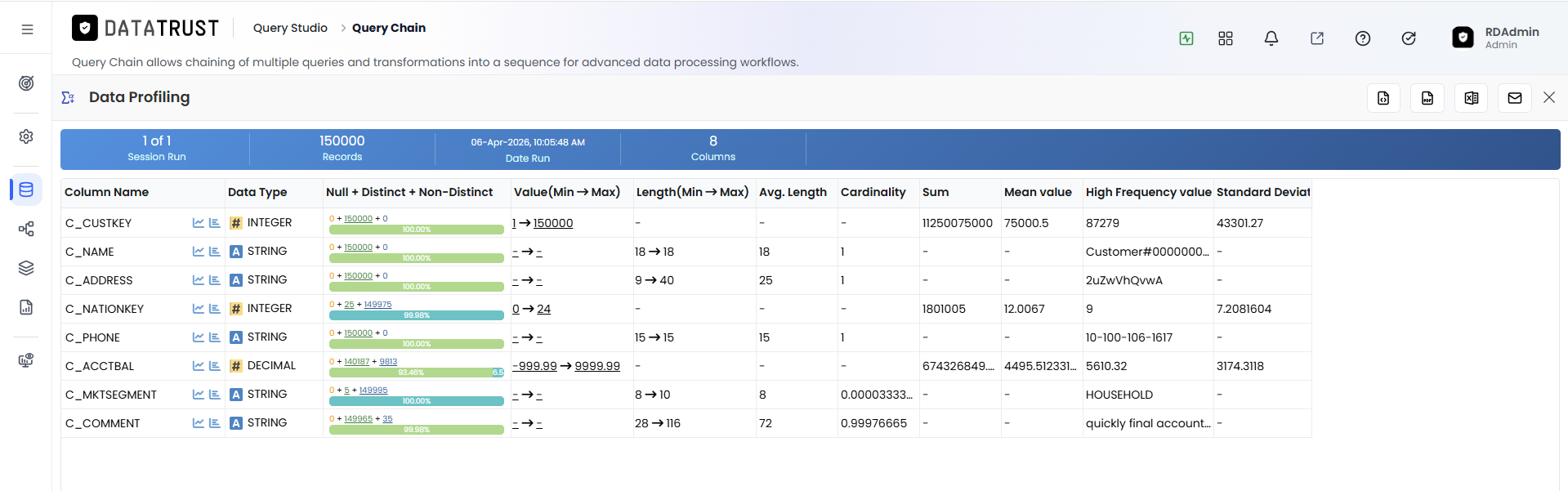1568x491 pixels.
Task: Click the refresh check icon in the header
Action: [1409, 38]
